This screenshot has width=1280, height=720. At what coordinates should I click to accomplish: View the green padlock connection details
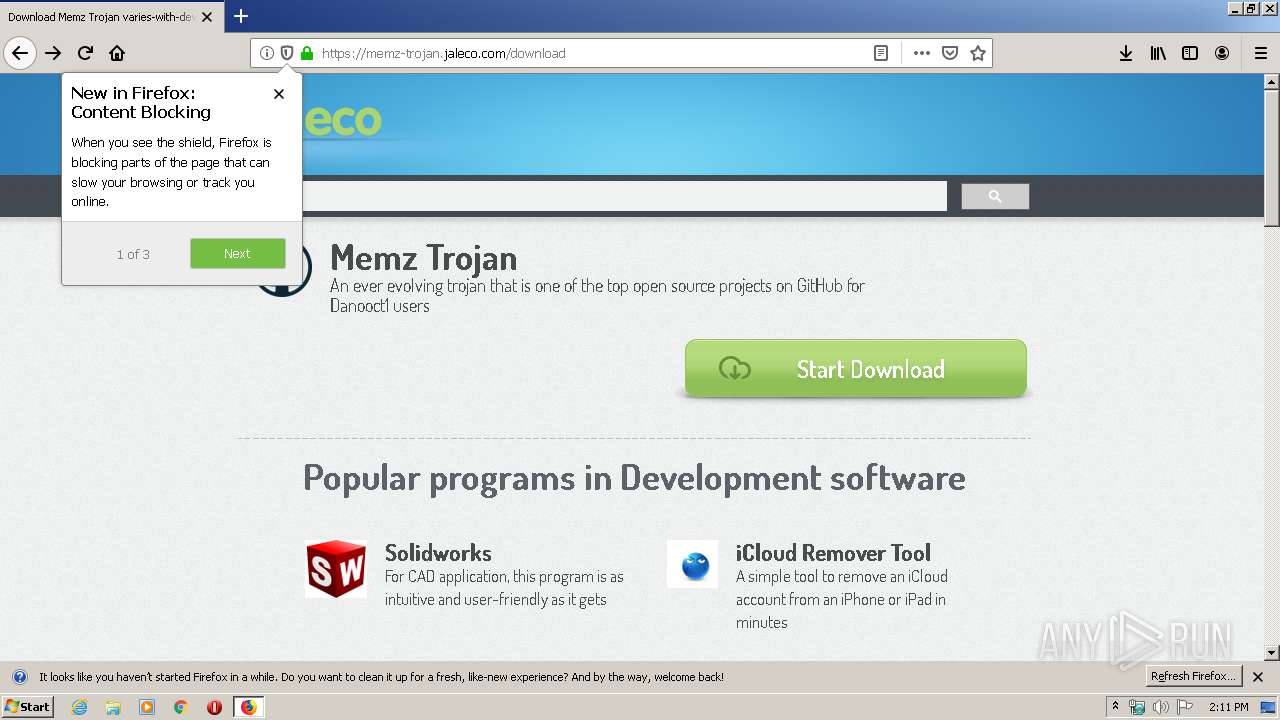coord(307,53)
